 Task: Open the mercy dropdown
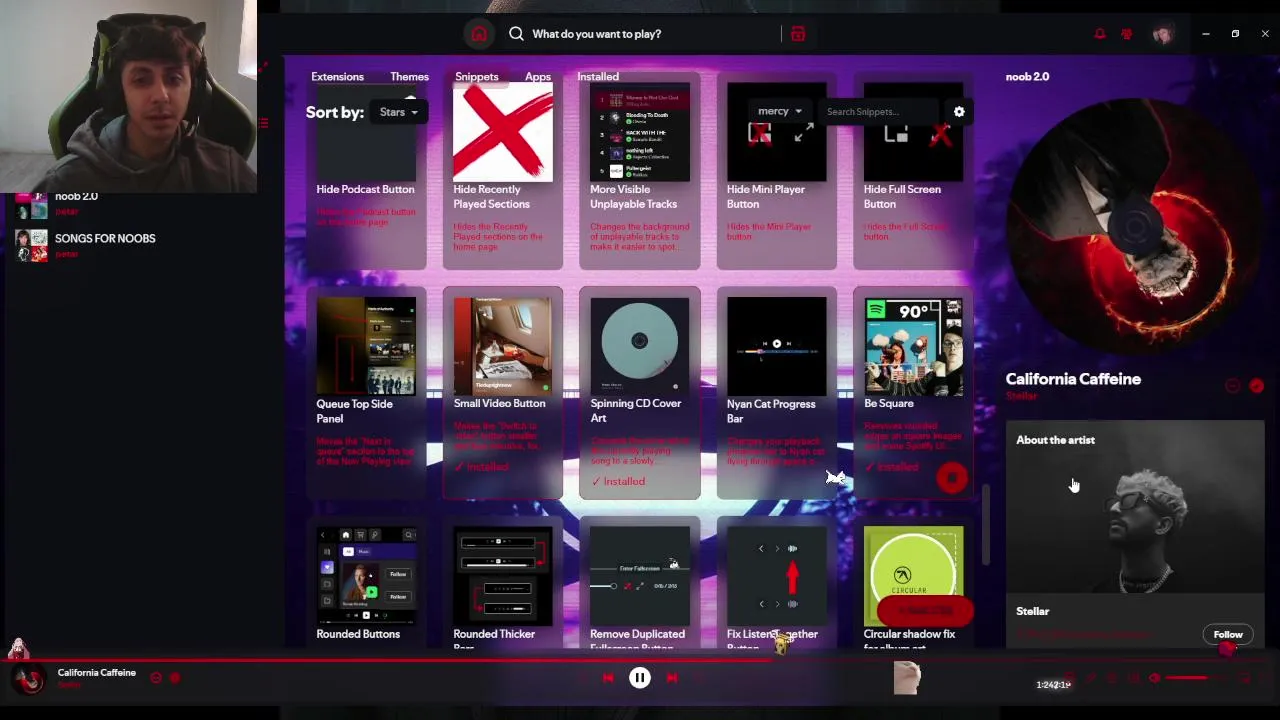[780, 112]
